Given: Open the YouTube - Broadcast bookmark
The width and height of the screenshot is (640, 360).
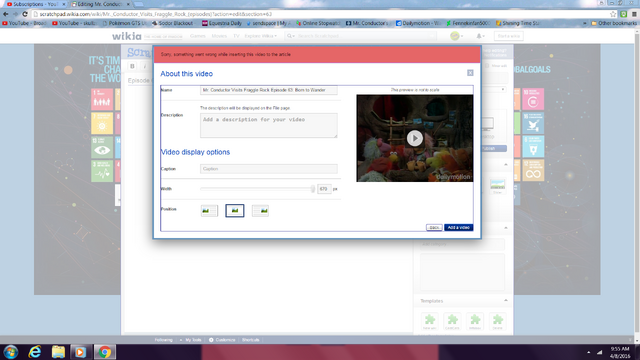Looking at the screenshot, I should tap(24, 23).
